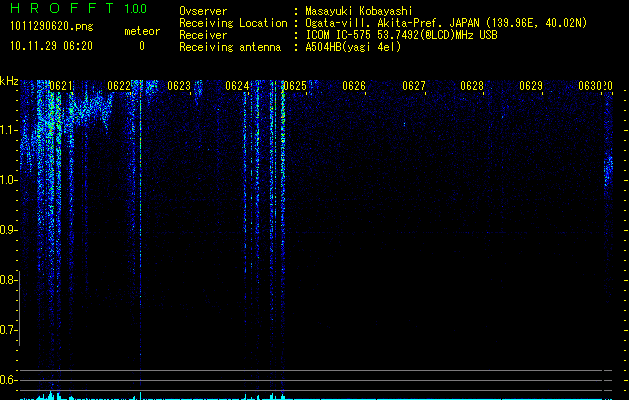Screen dimensions: 629x400
Task: Click the 0628 time marker
Action: (472, 86)
